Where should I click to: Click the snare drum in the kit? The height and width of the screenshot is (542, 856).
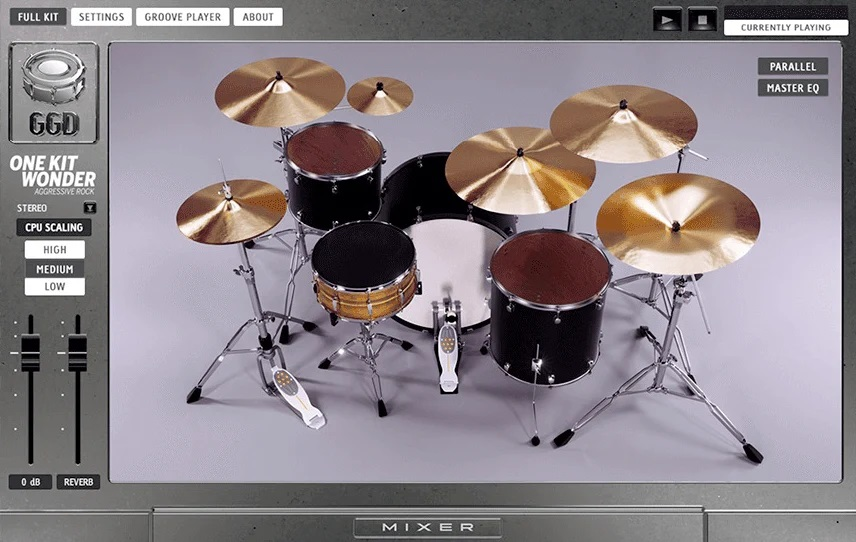click(x=362, y=256)
